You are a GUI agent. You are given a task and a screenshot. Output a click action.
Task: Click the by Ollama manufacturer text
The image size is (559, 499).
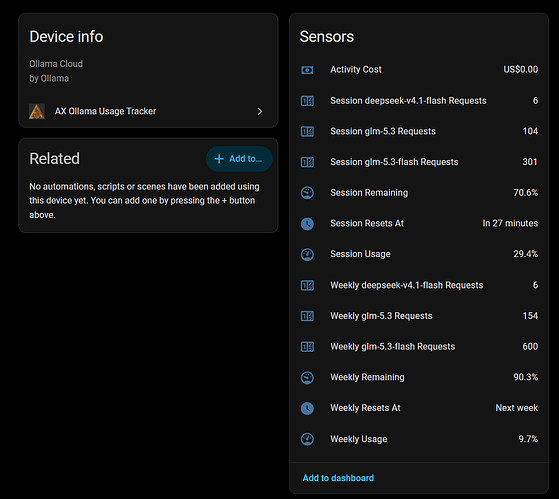[49, 78]
